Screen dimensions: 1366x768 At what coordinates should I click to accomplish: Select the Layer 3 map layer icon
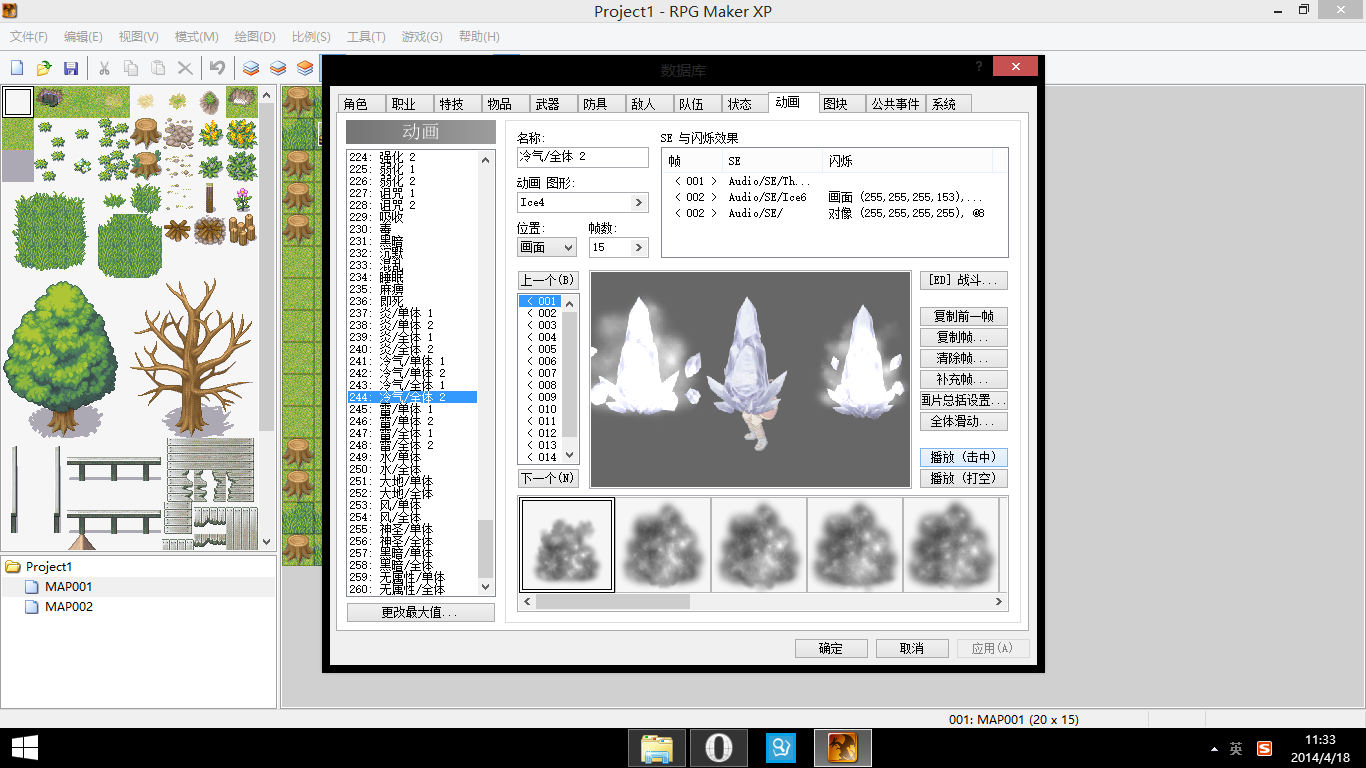pos(305,68)
